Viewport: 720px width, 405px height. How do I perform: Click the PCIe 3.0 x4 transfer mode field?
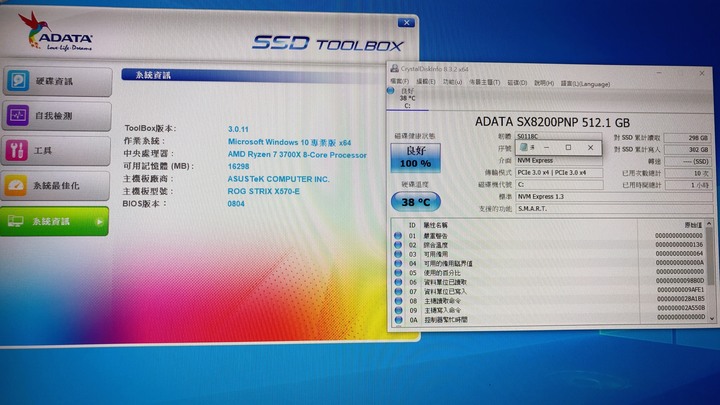point(559,173)
